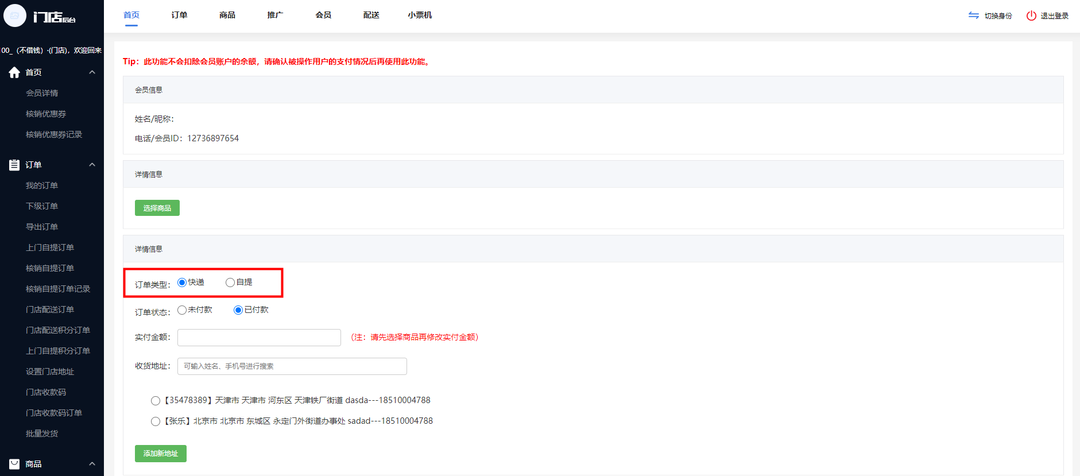Click the 商品 icon in sidebar
This screenshot has width=1080, height=476.
(14, 464)
